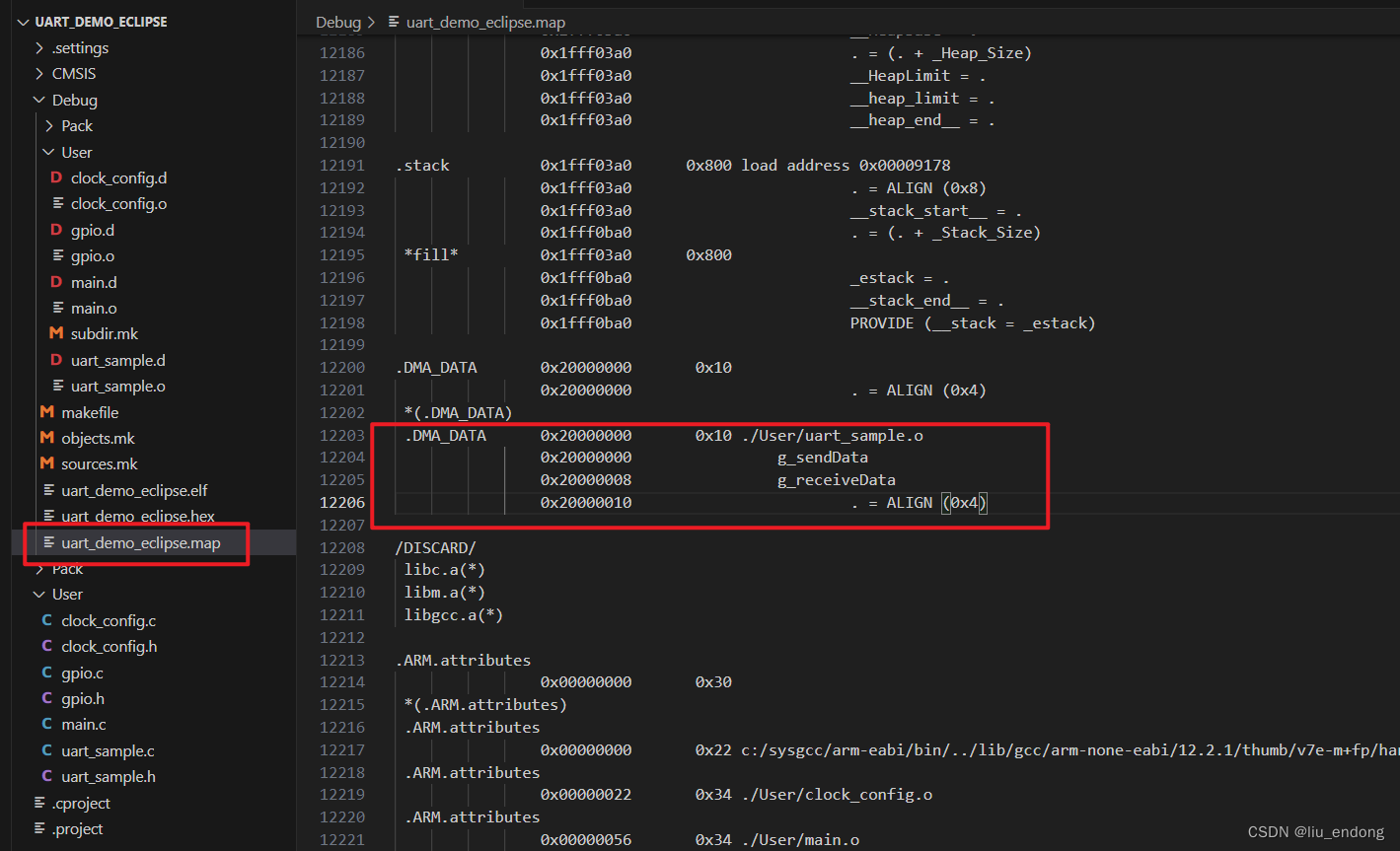Screen dimensions: 1400x851
Task: Click the main.d file icon
Action: coord(56,282)
